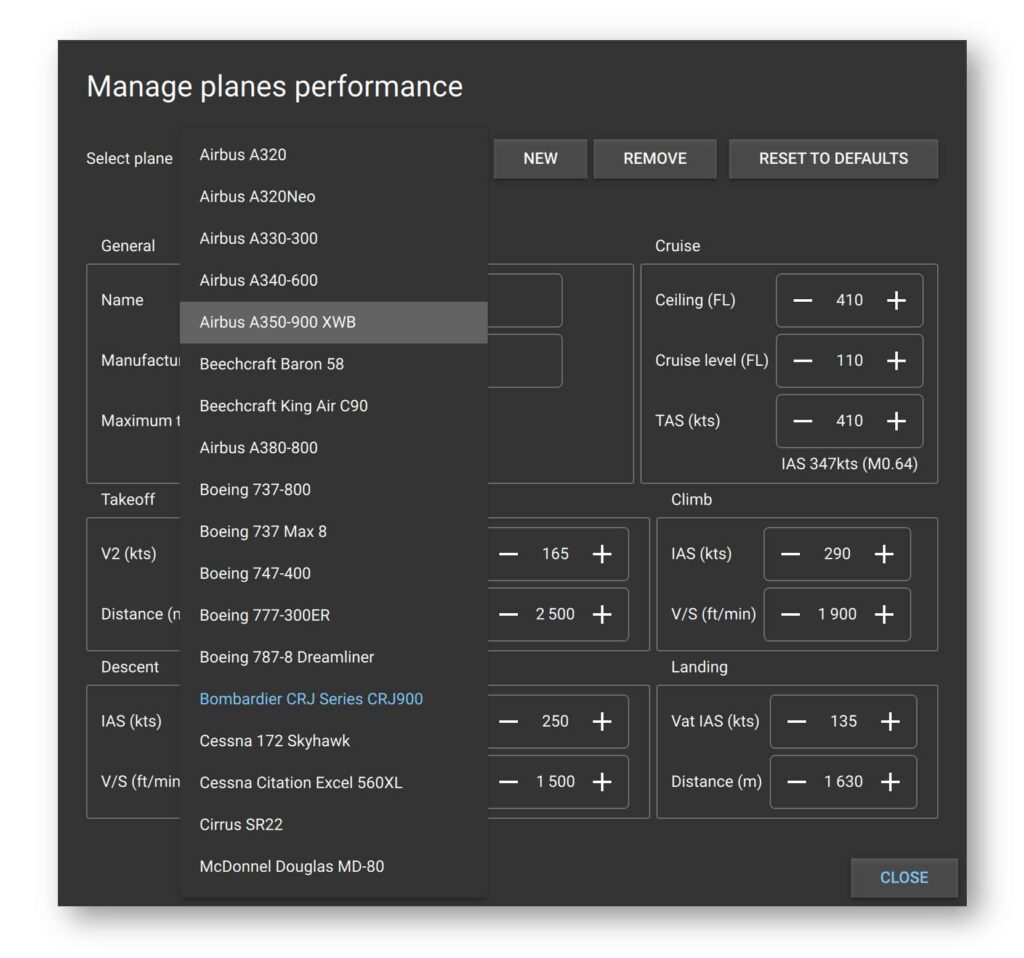Select Airbus A380-800 option

coord(334,447)
